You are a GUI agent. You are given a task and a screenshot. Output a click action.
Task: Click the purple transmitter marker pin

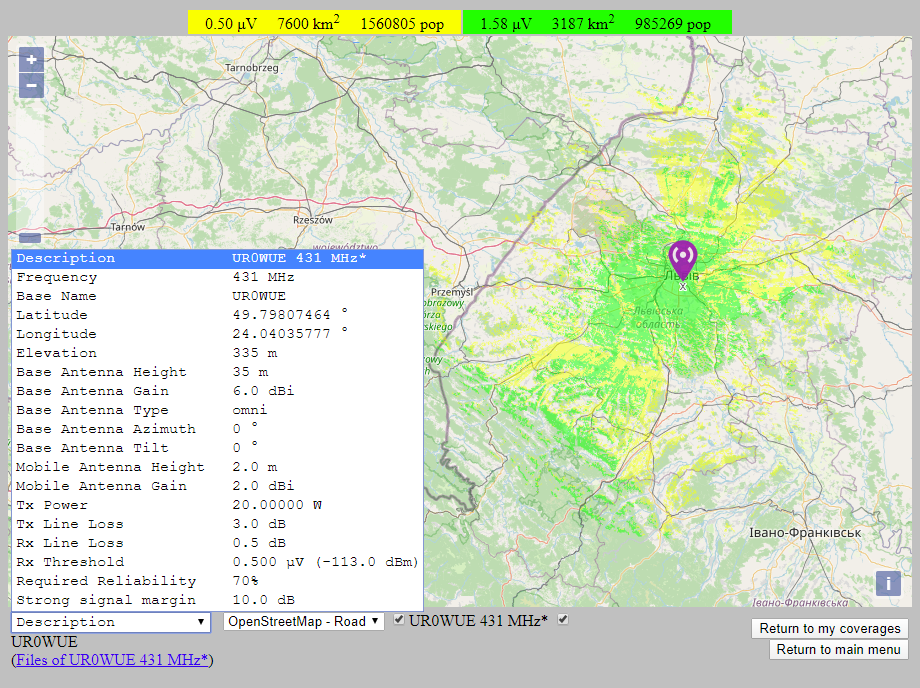683,258
